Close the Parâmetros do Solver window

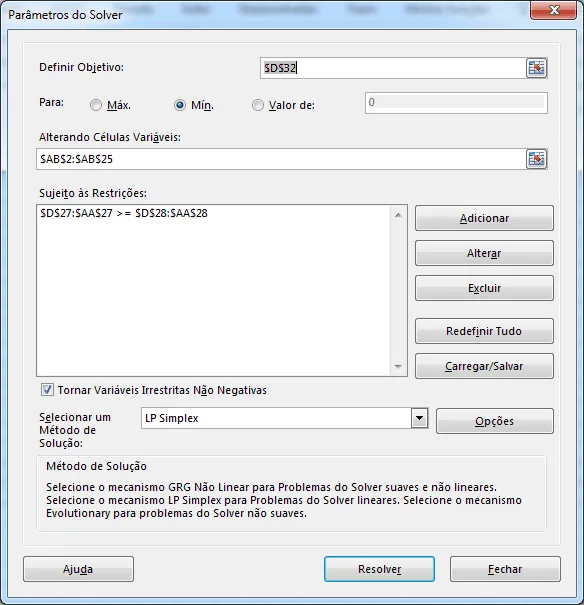pos(554,10)
